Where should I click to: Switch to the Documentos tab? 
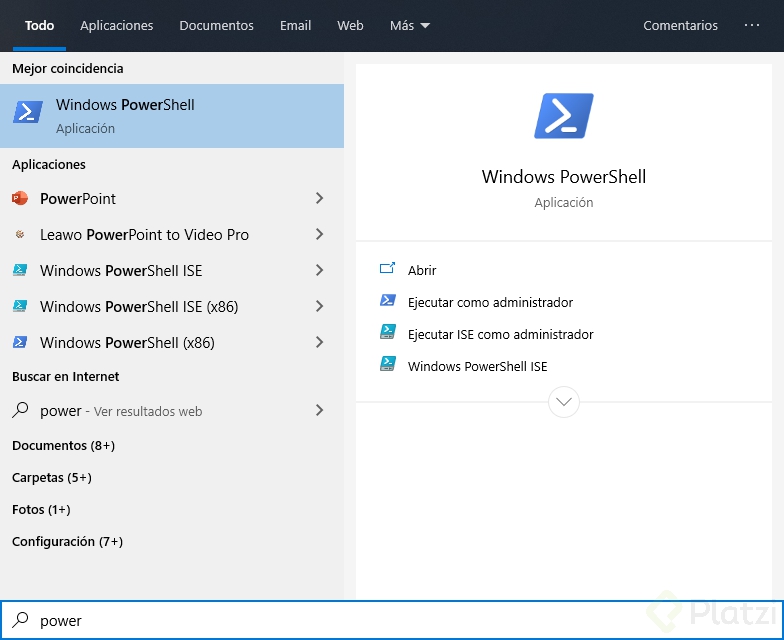click(216, 26)
